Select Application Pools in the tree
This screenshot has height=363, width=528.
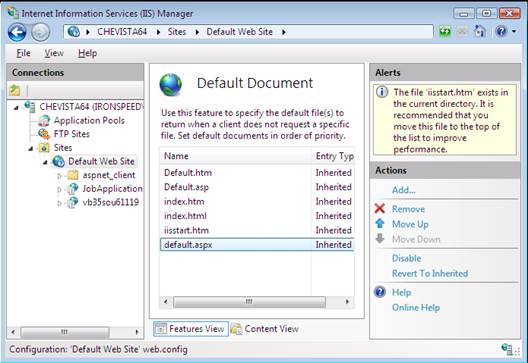89,121
